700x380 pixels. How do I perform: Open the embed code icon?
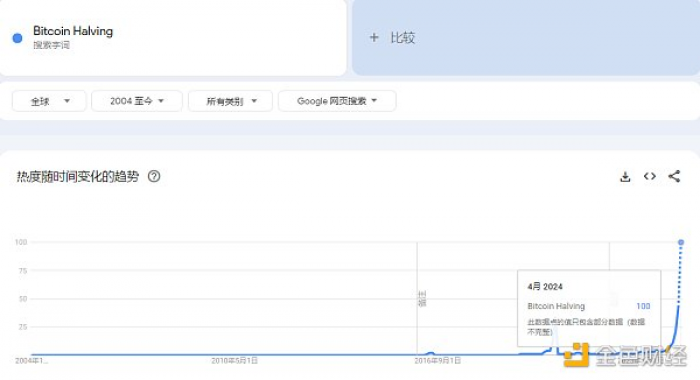pos(650,176)
